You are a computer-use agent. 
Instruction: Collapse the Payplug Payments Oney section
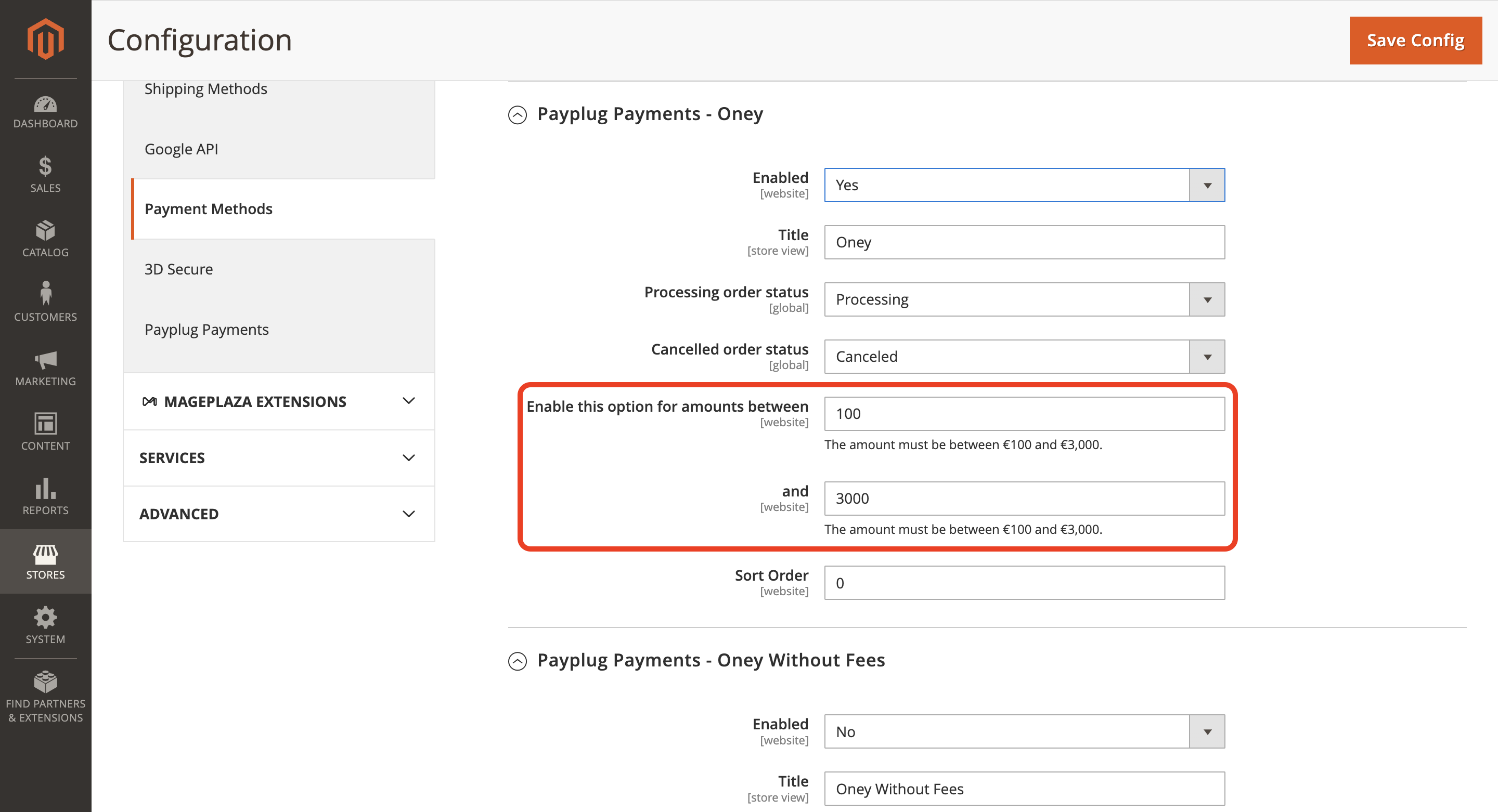click(519, 113)
